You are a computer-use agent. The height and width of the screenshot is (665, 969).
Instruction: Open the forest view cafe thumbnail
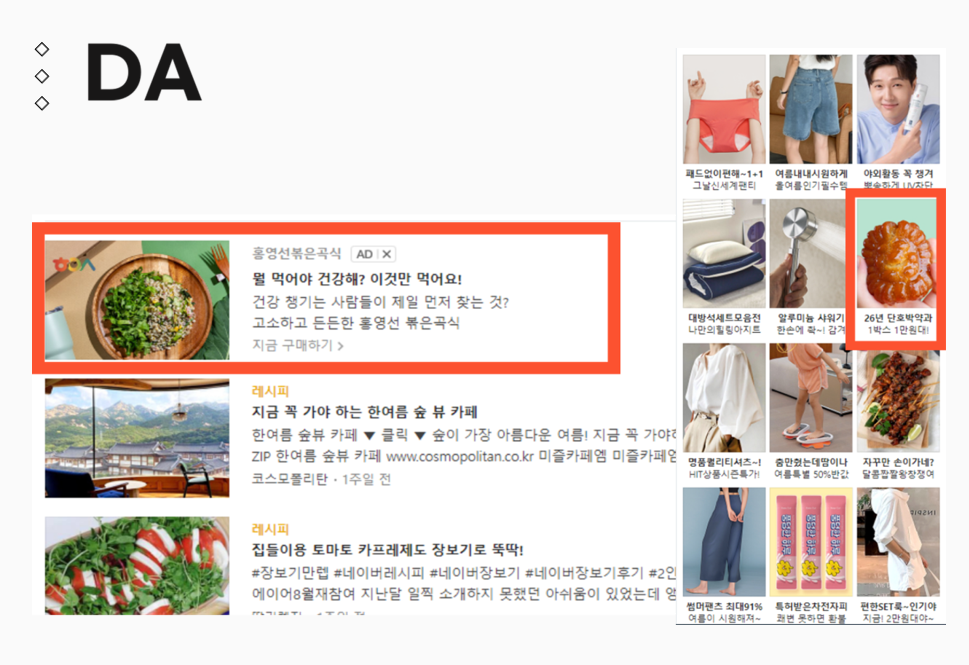pyautogui.click(x=137, y=438)
